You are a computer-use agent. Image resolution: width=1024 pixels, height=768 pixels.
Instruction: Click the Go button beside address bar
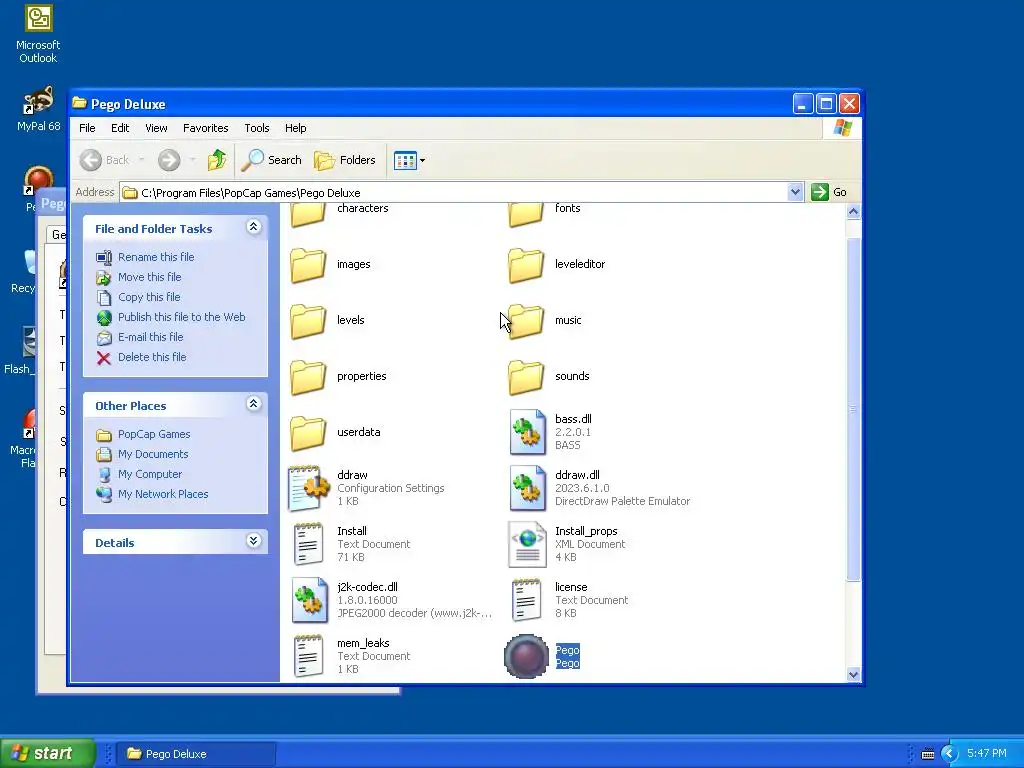pos(829,192)
